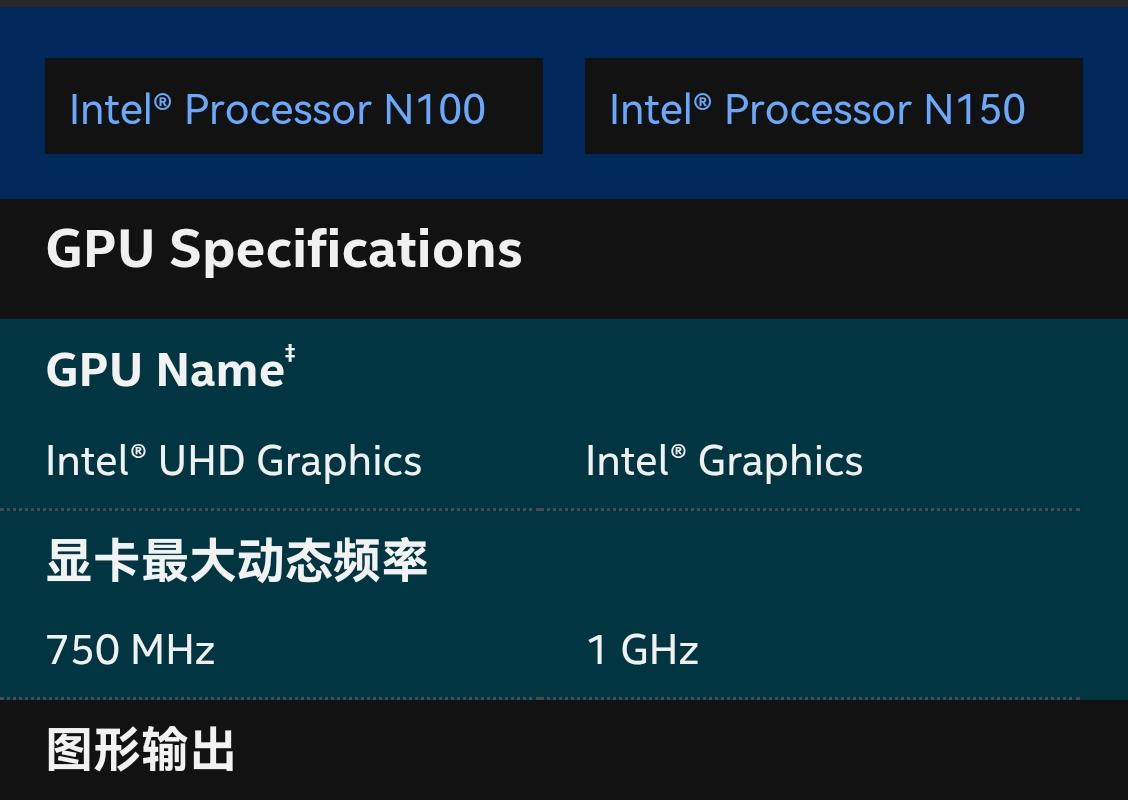The width and height of the screenshot is (1128, 800).
Task: Click the dark strip above the blue header
Action: [564, 3]
